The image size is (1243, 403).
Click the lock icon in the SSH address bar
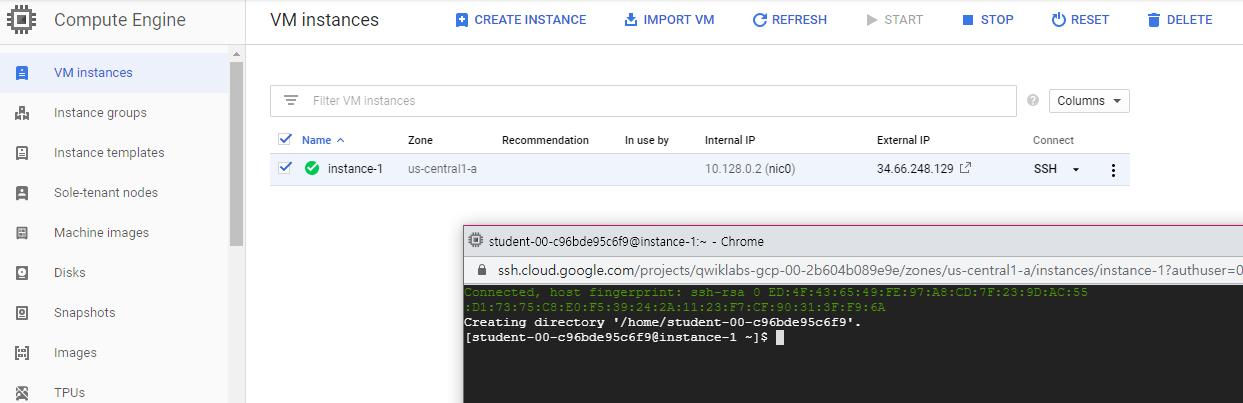482,270
